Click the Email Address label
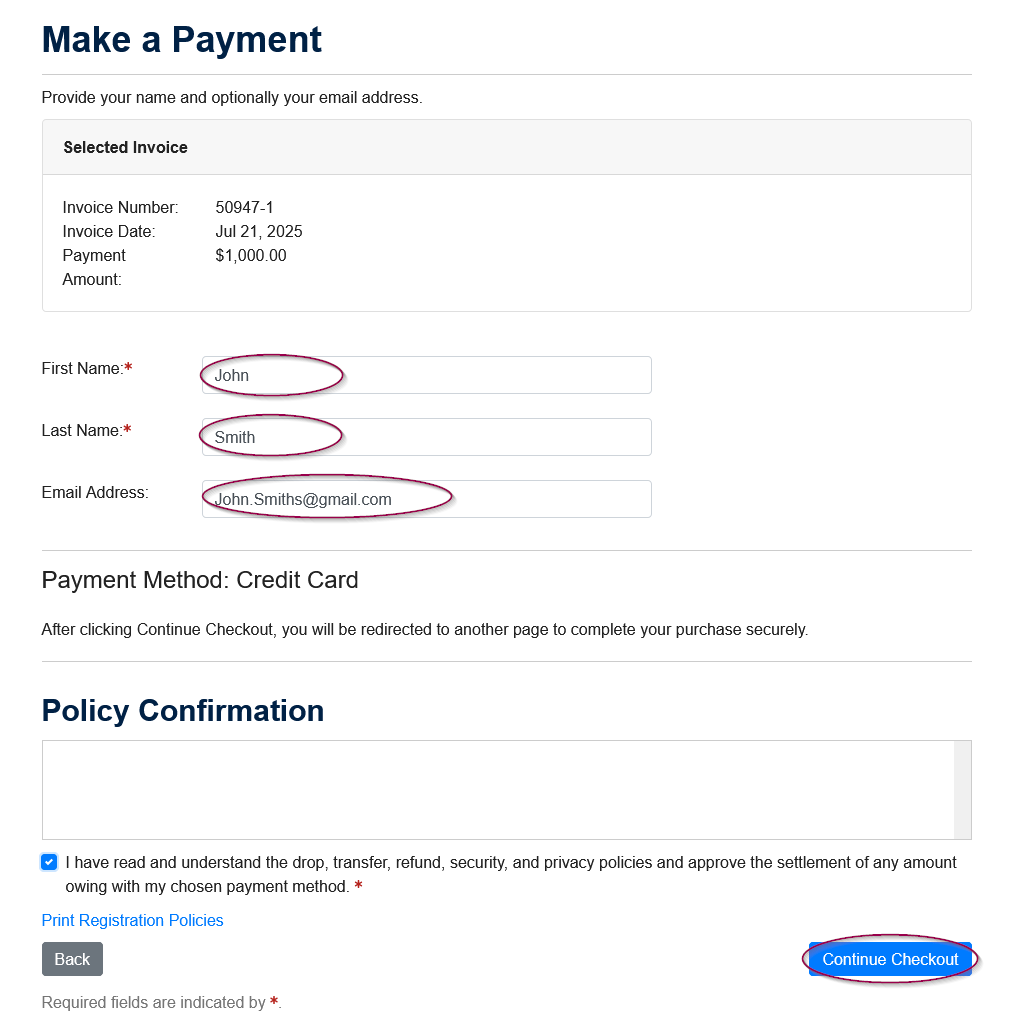This screenshot has width=1013, height=1023. tap(95, 493)
